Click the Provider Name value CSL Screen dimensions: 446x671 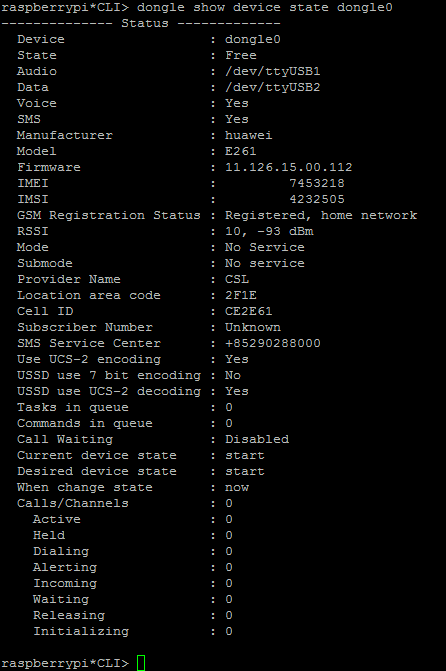[237, 279]
